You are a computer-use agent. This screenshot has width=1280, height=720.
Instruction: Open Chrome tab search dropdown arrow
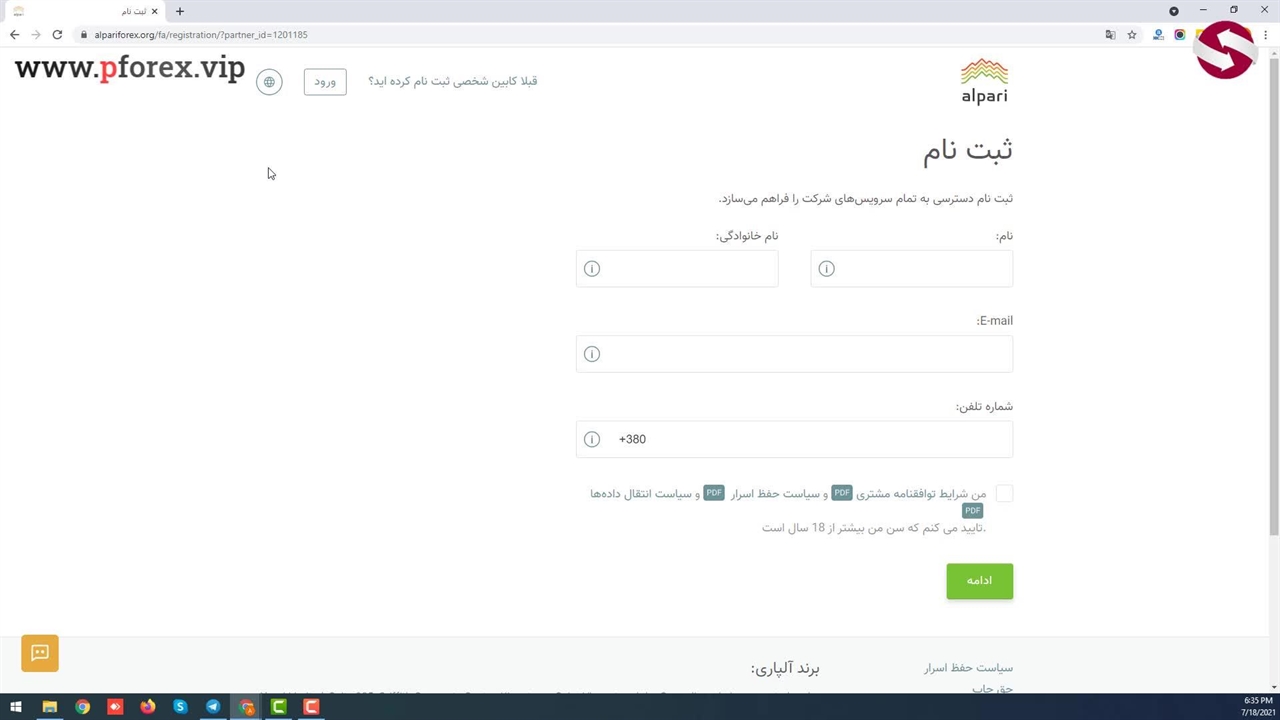coord(1174,11)
